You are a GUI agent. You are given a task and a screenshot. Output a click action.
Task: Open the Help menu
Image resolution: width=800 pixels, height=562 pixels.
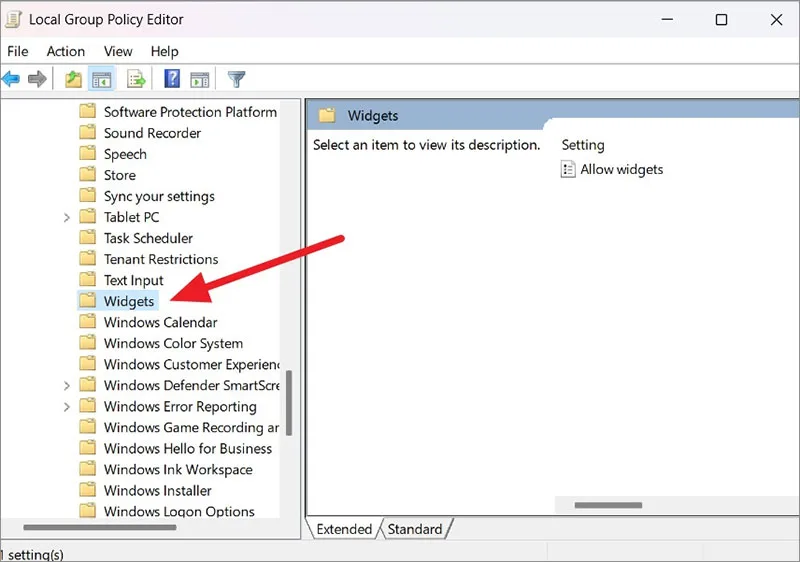pyautogui.click(x=164, y=51)
